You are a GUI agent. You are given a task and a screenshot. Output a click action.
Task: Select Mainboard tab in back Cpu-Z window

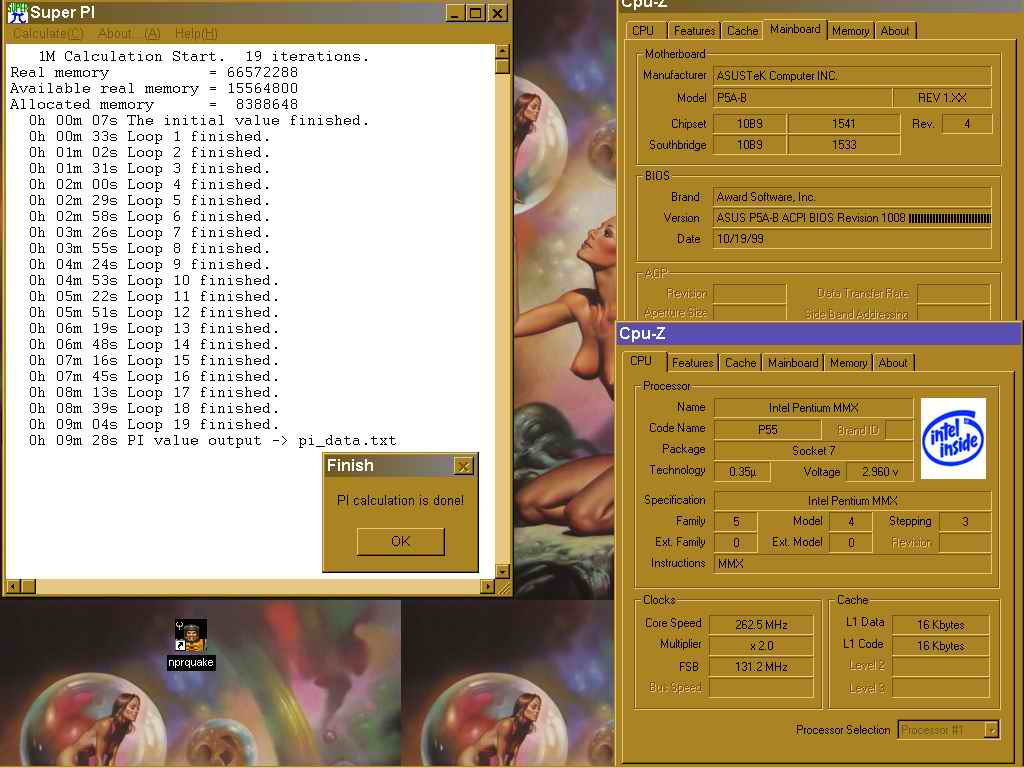pos(795,29)
